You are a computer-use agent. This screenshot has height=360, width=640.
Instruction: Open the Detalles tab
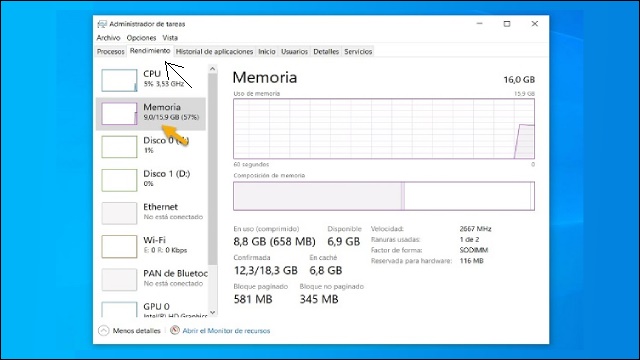click(326, 51)
